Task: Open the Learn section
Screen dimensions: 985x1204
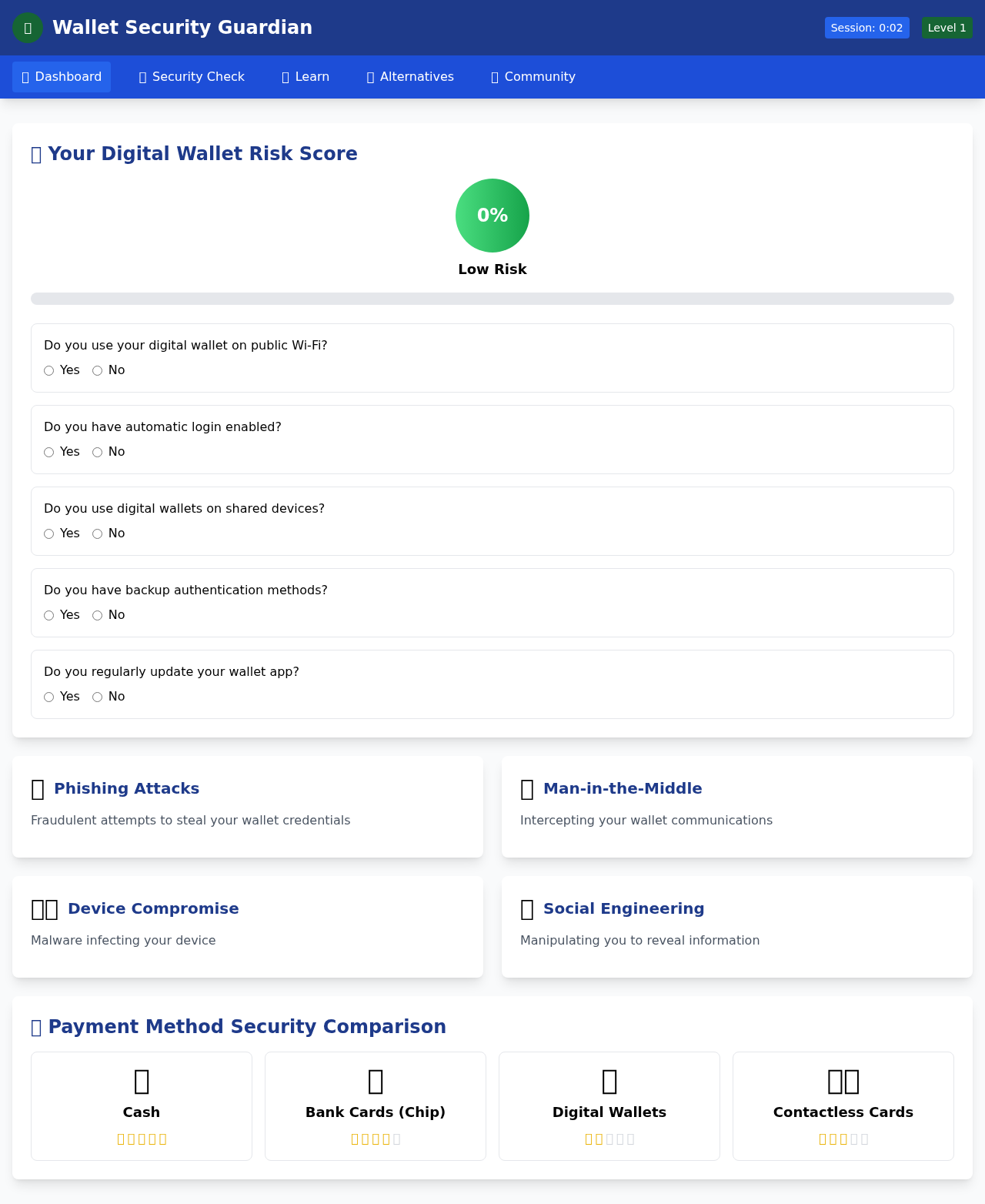Action: [x=305, y=77]
